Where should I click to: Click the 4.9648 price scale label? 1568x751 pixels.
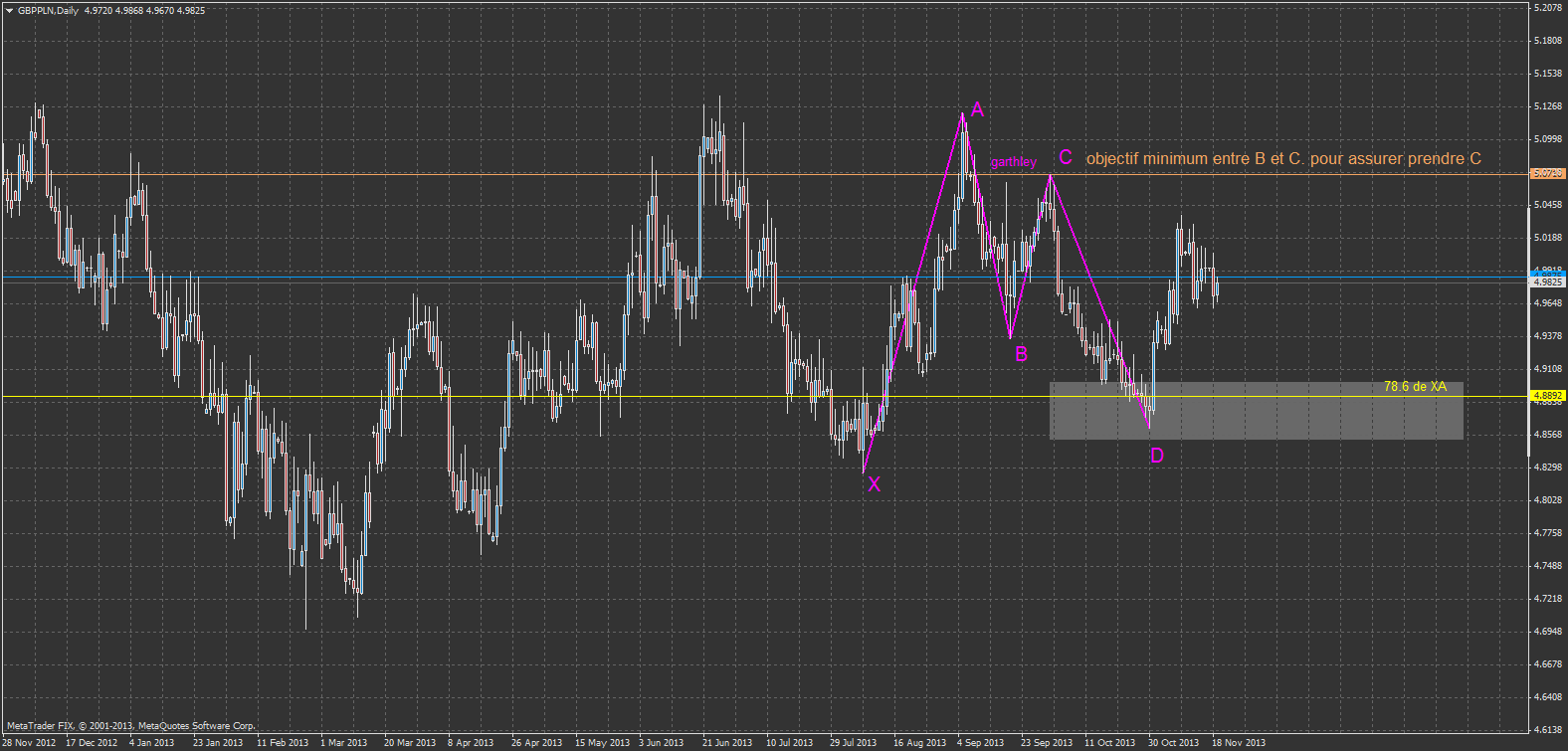coord(1547,303)
